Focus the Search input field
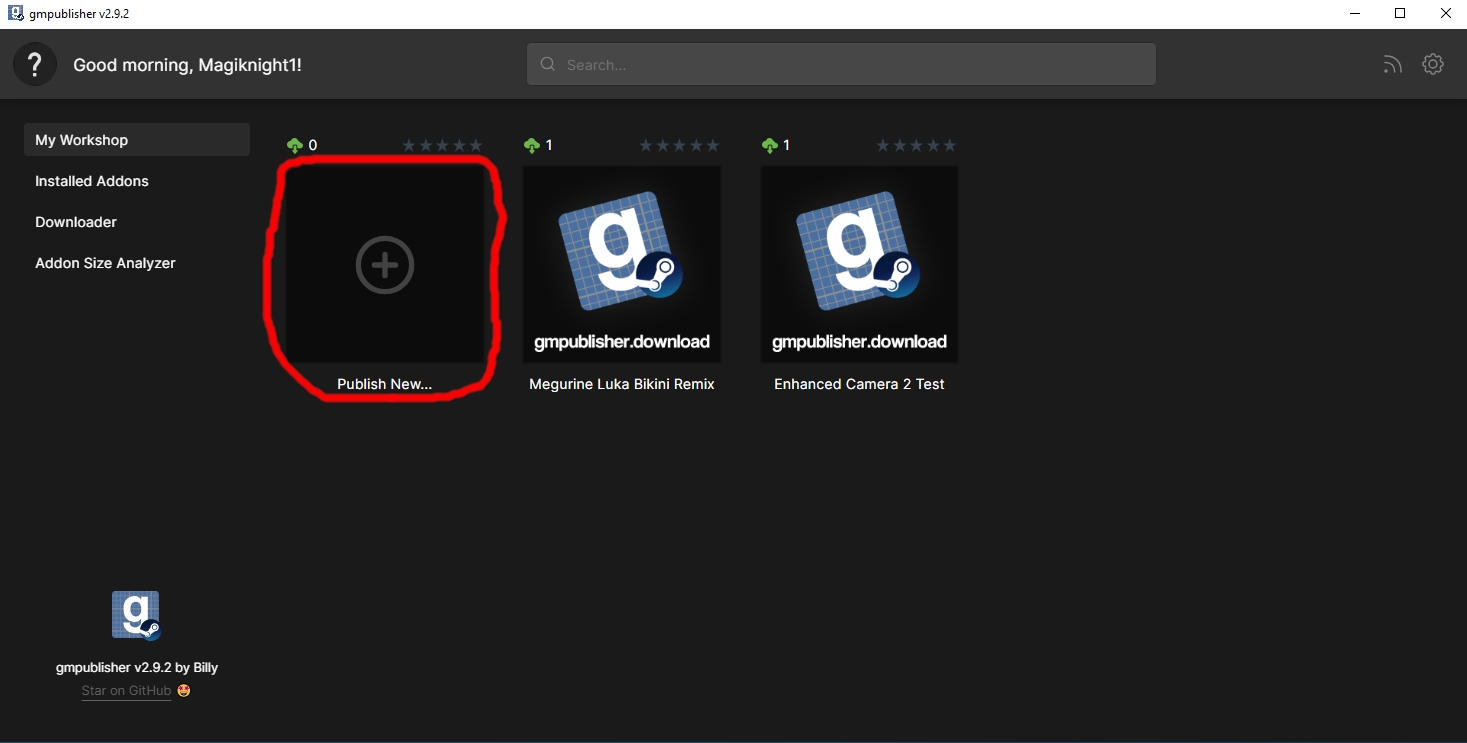The height and width of the screenshot is (743, 1467). tap(841, 65)
